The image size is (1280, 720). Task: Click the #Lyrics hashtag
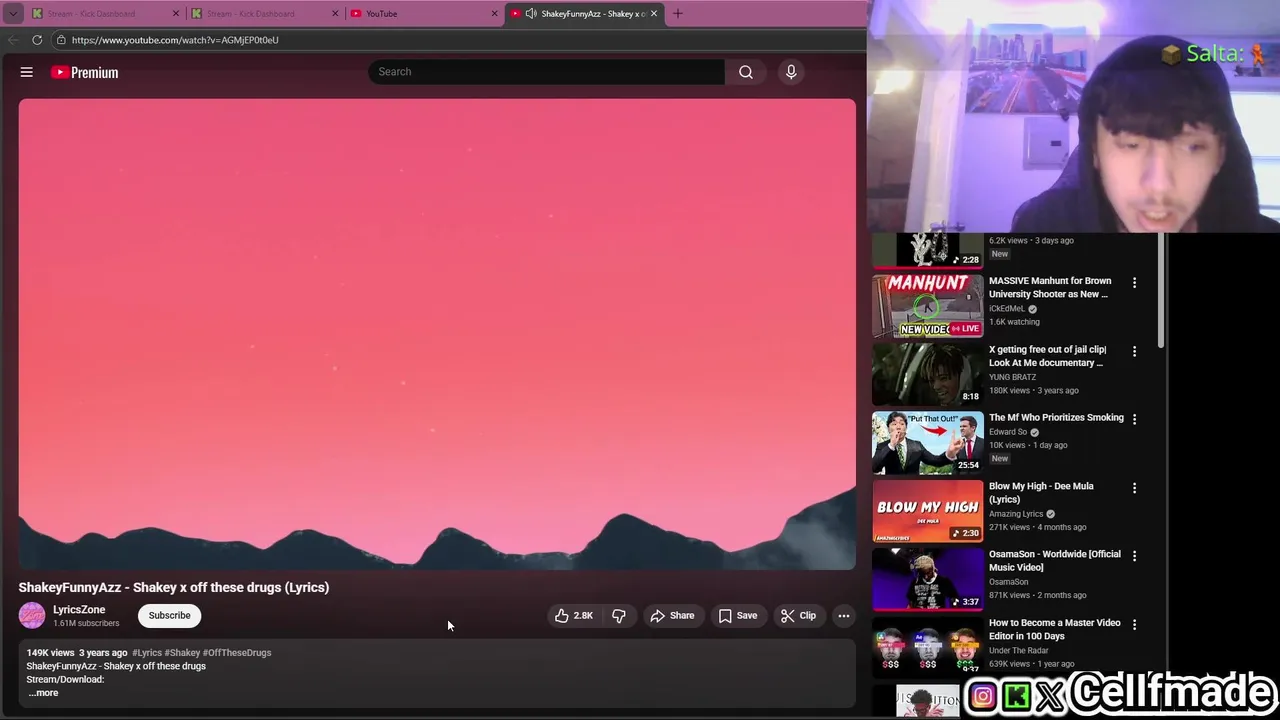pos(147,652)
